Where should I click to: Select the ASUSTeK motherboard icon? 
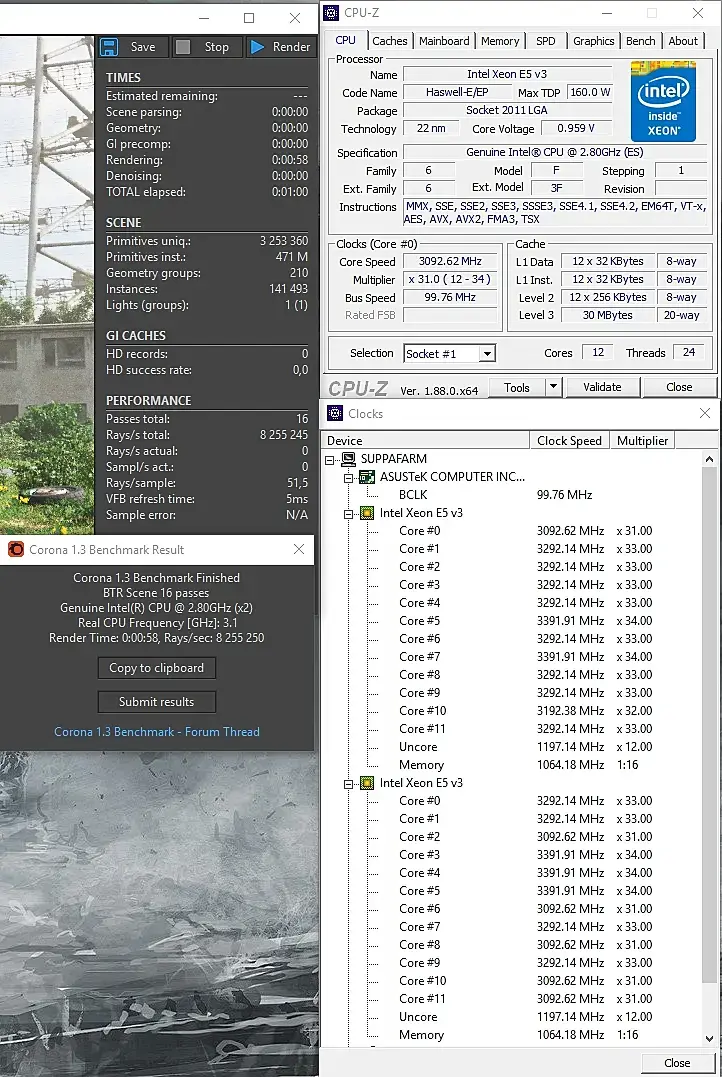tap(367, 477)
